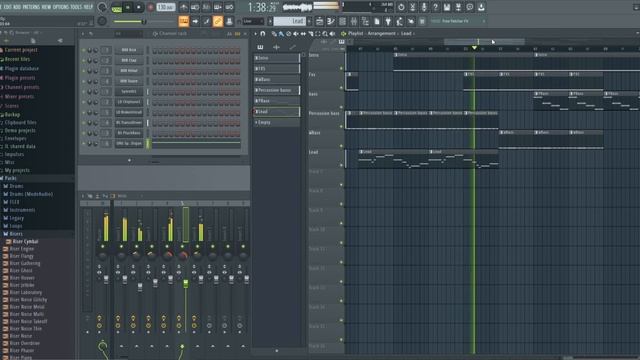Open the browser window icon
This screenshot has width=640, height=360.
(x=365, y=21)
